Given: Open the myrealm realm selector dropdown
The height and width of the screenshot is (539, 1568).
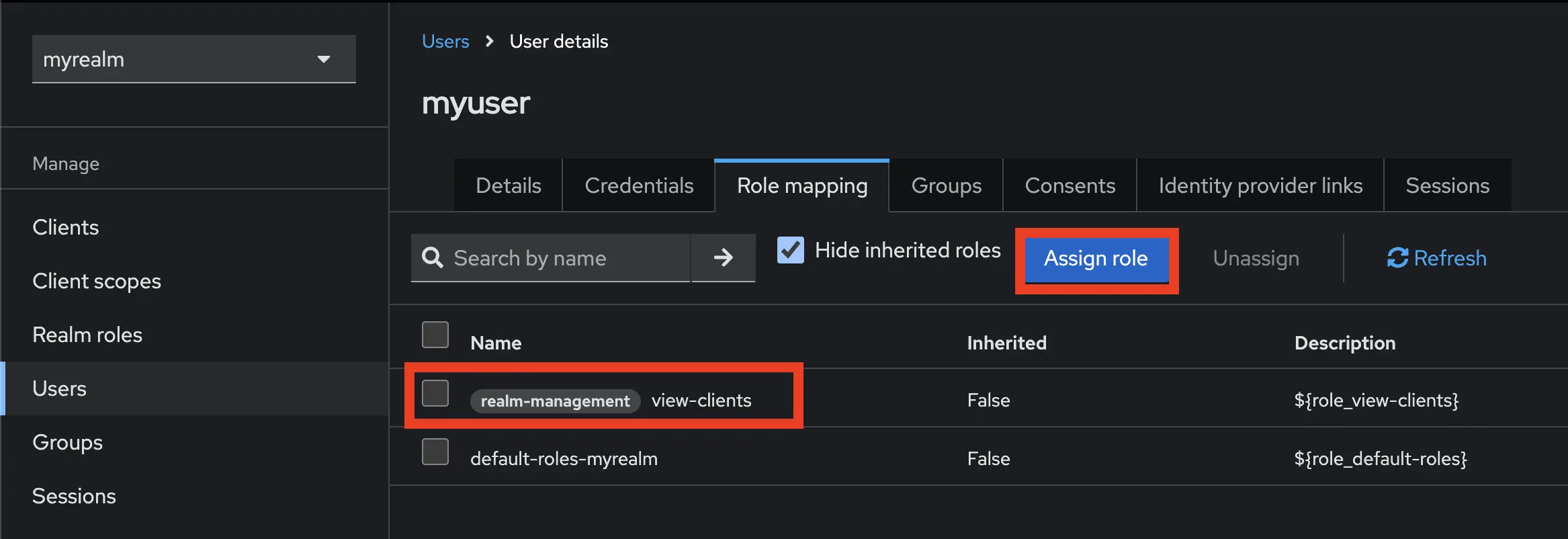Looking at the screenshot, I should tap(193, 59).
